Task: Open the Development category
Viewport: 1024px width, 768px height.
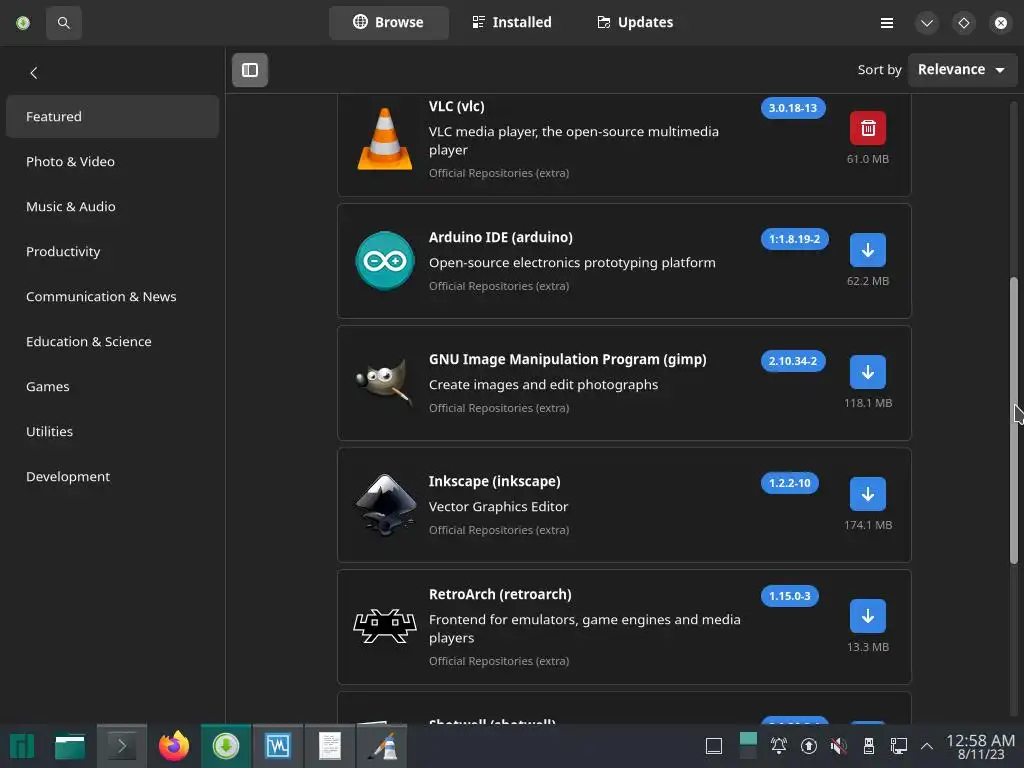Action: click(x=112, y=477)
